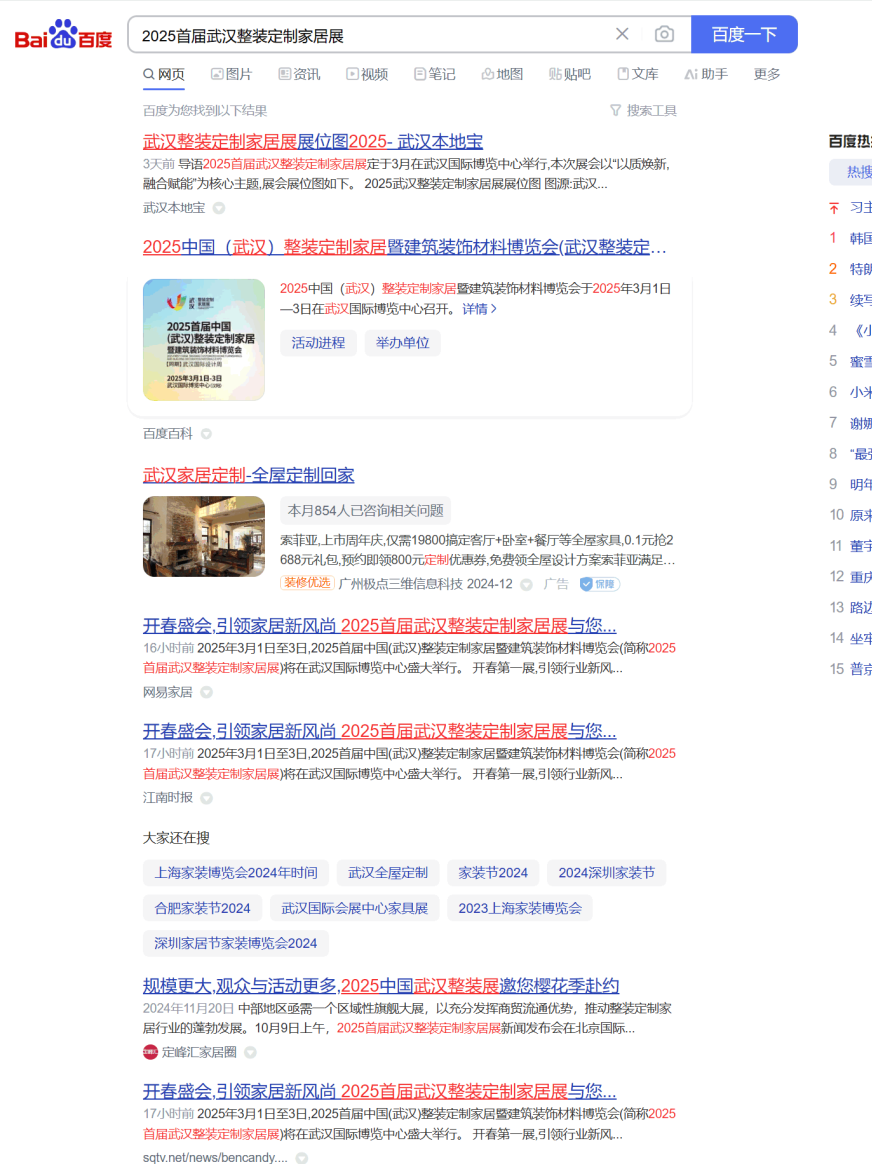
Task: Search 合肥家装节2024 suggestion
Action: tap(202, 908)
